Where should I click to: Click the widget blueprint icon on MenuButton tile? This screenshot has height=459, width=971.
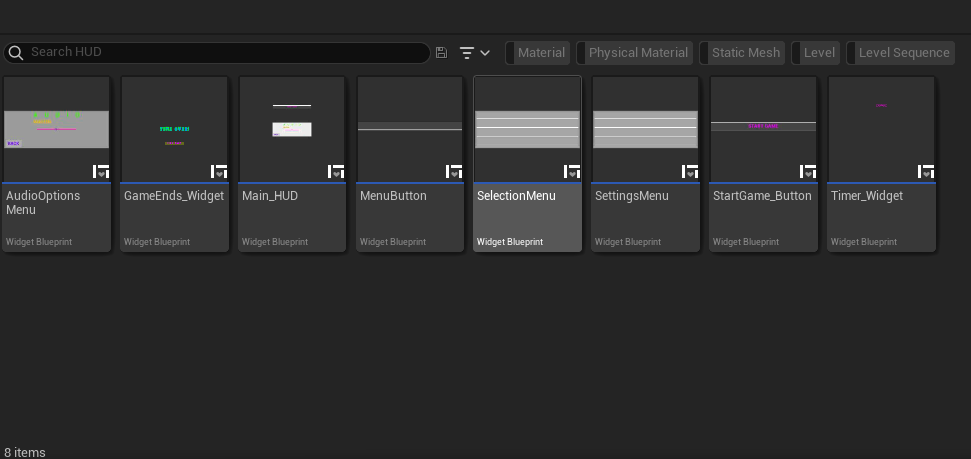[454, 171]
